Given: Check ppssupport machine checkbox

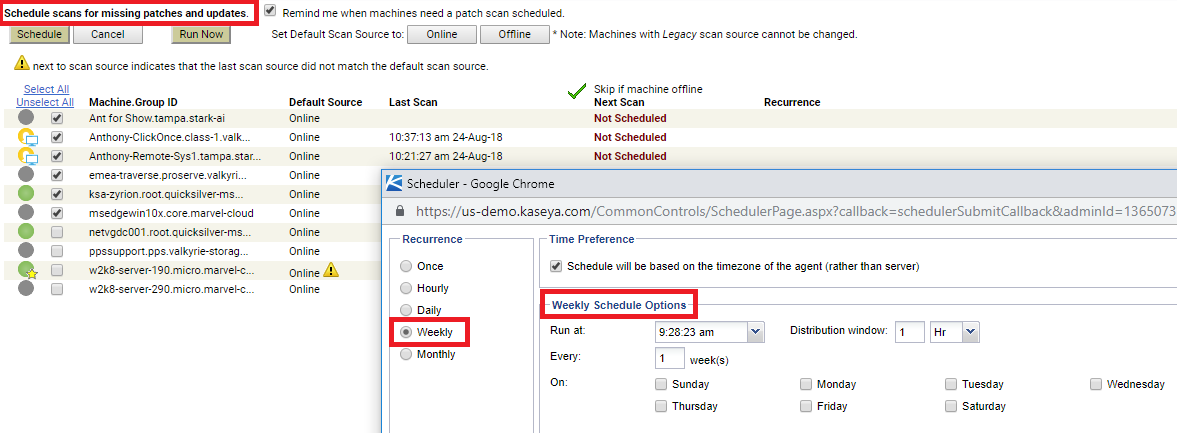Looking at the screenshot, I should 57,251.
